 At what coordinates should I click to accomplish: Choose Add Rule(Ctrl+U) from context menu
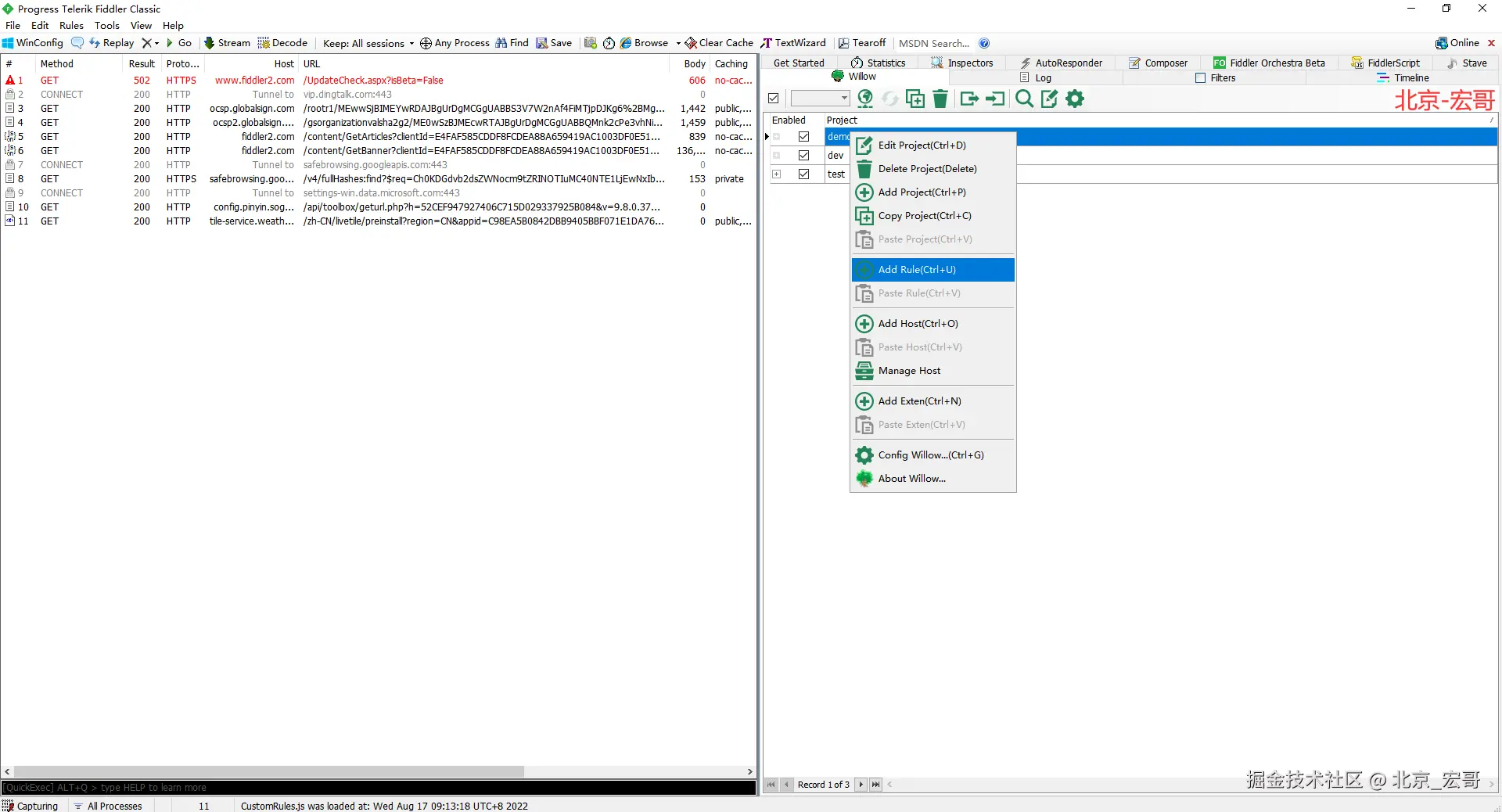(932, 270)
